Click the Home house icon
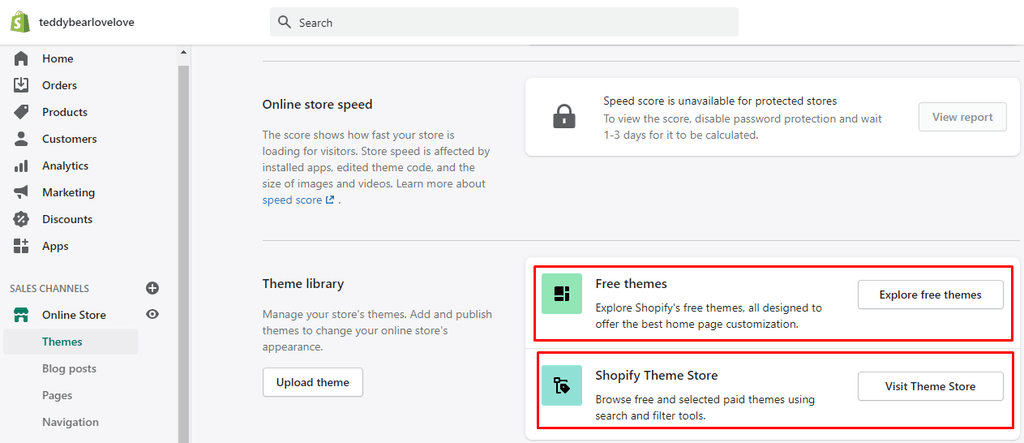 pos(21,59)
